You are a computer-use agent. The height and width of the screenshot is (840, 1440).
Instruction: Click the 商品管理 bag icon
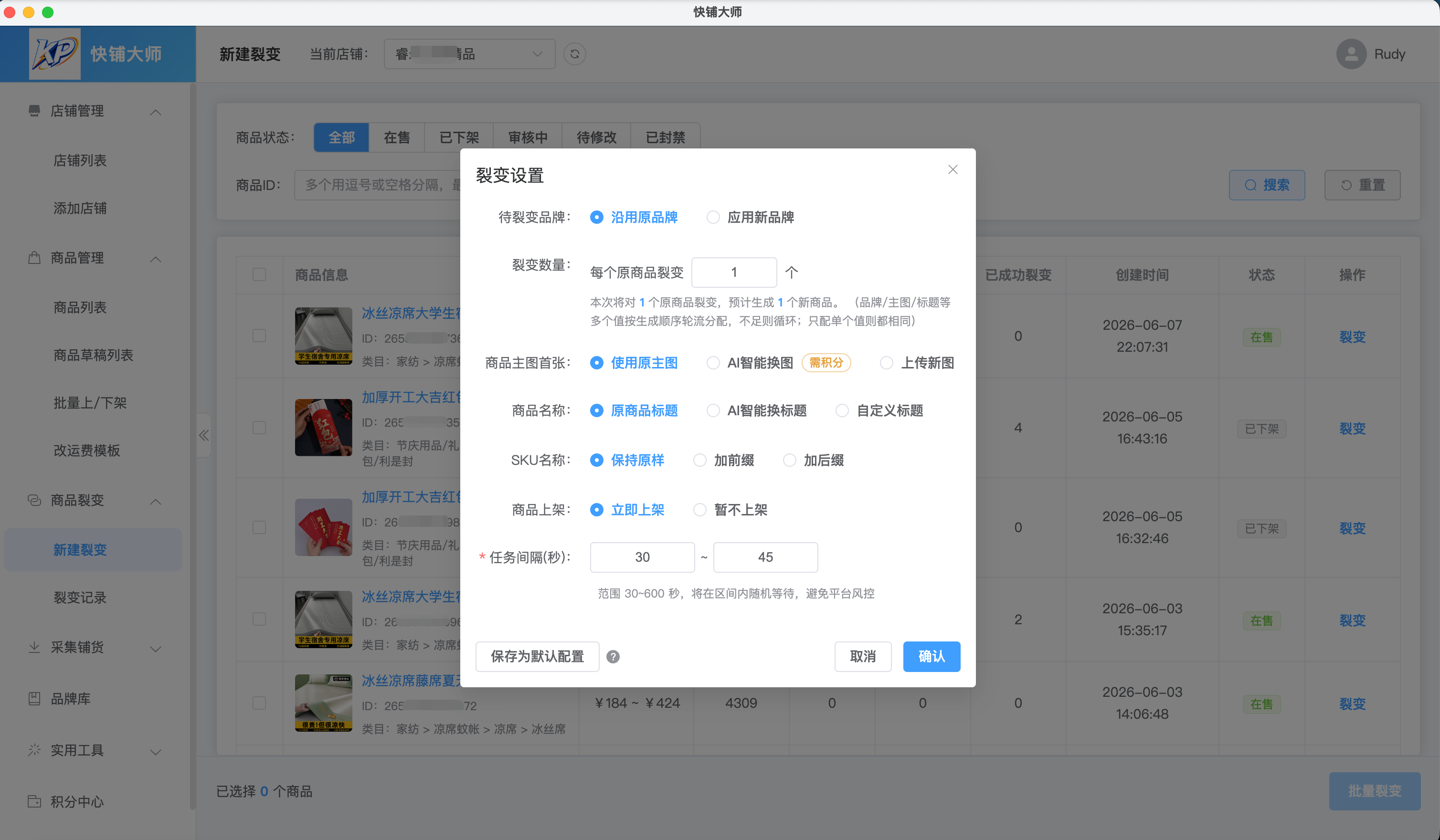[x=34, y=258]
